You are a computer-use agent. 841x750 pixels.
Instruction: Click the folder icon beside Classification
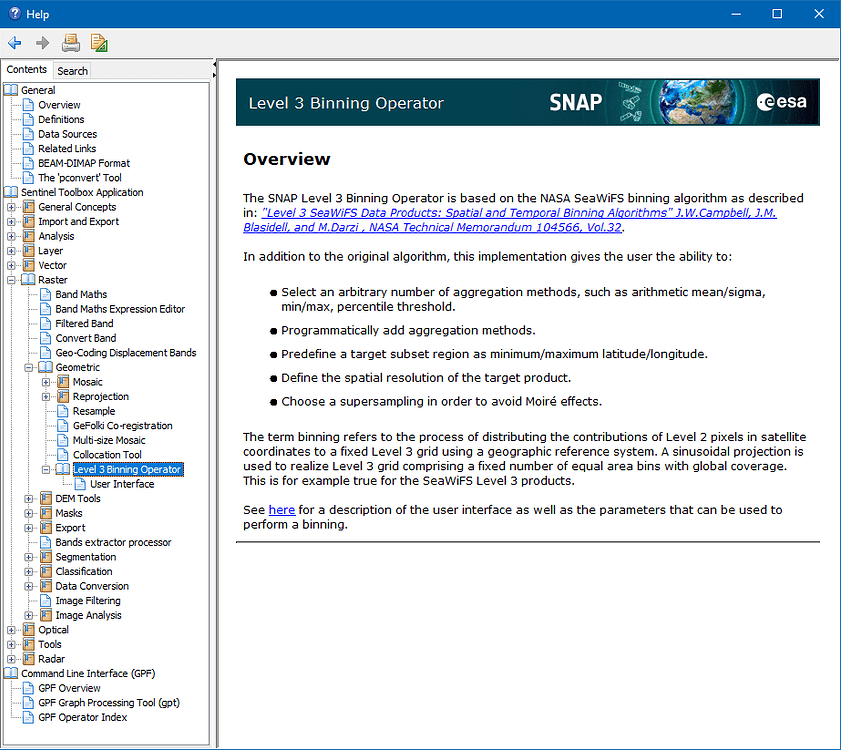46,571
